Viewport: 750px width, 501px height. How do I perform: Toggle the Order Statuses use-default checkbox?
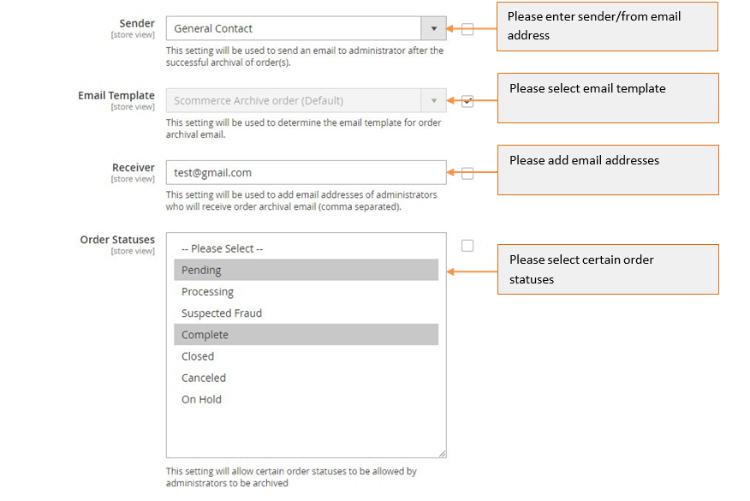click(467, 246)
